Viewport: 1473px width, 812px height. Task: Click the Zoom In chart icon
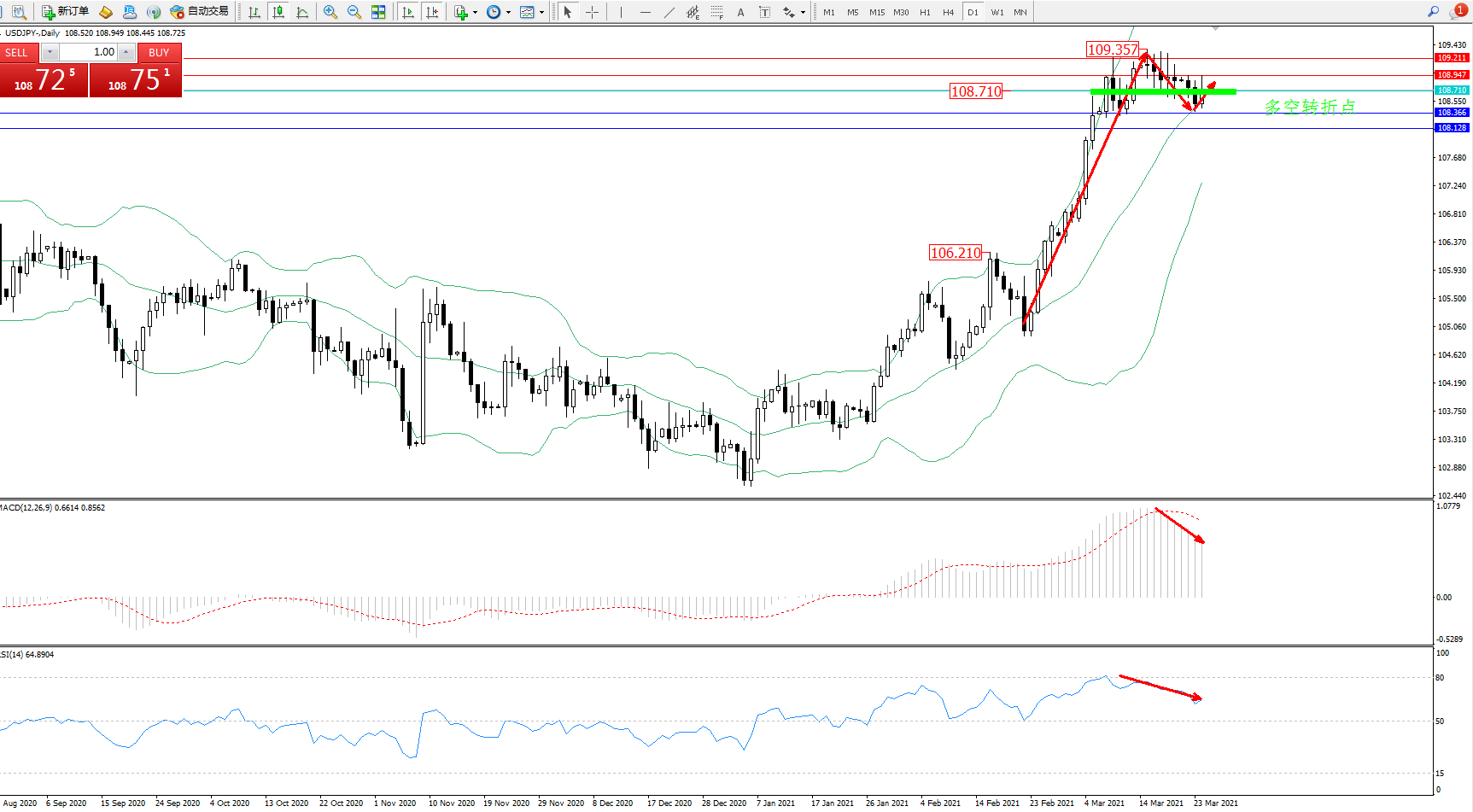[x=330, y=12]
